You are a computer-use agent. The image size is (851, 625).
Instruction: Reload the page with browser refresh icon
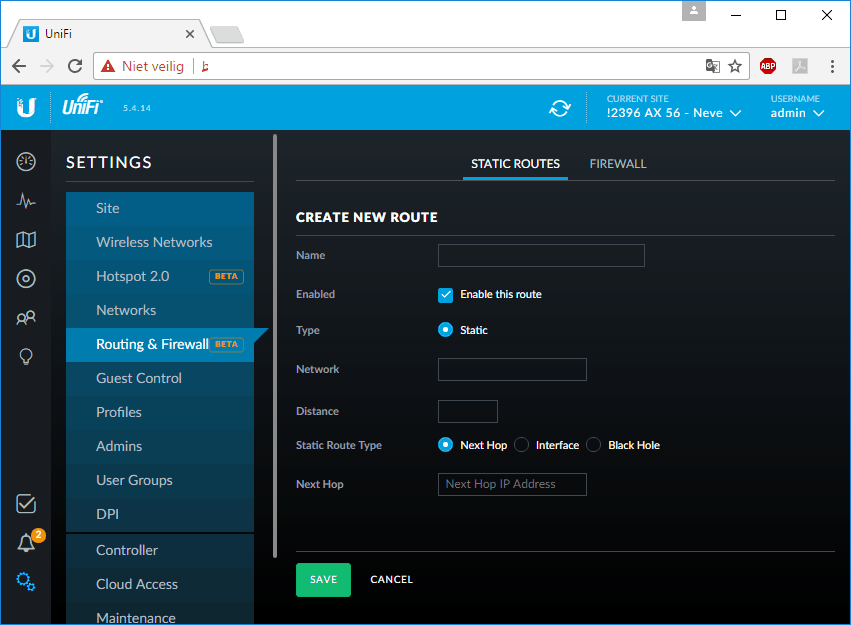[x=75, y=66]
